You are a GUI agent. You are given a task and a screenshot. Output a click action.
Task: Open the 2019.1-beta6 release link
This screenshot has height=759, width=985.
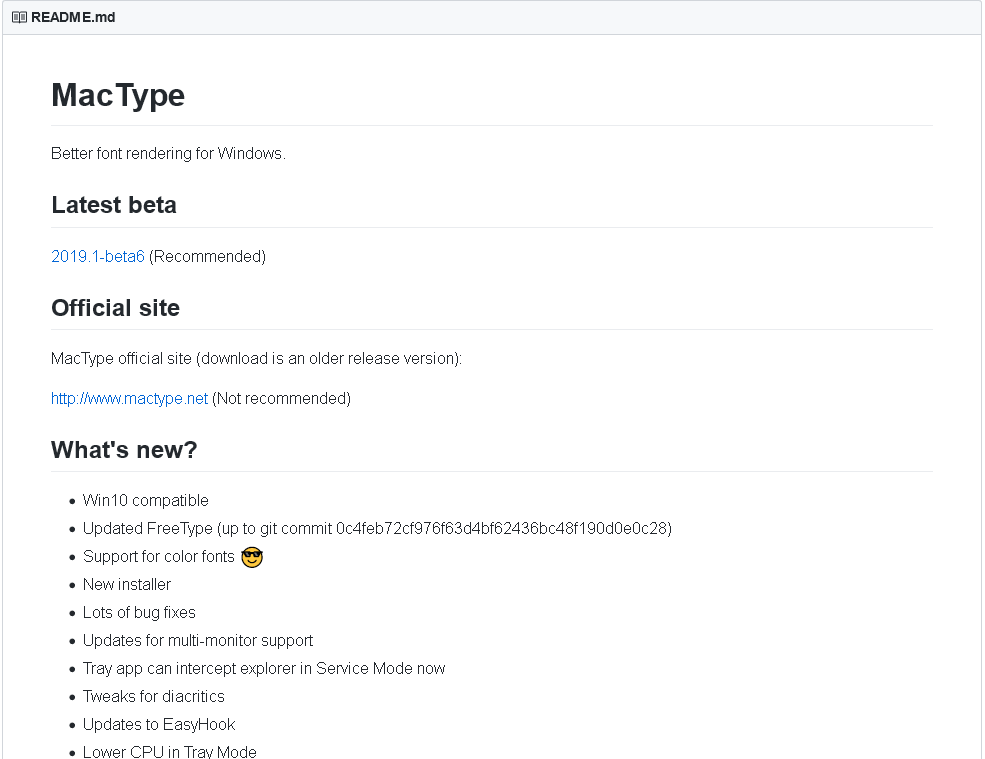pyautogui.click(x=98, y=256)
